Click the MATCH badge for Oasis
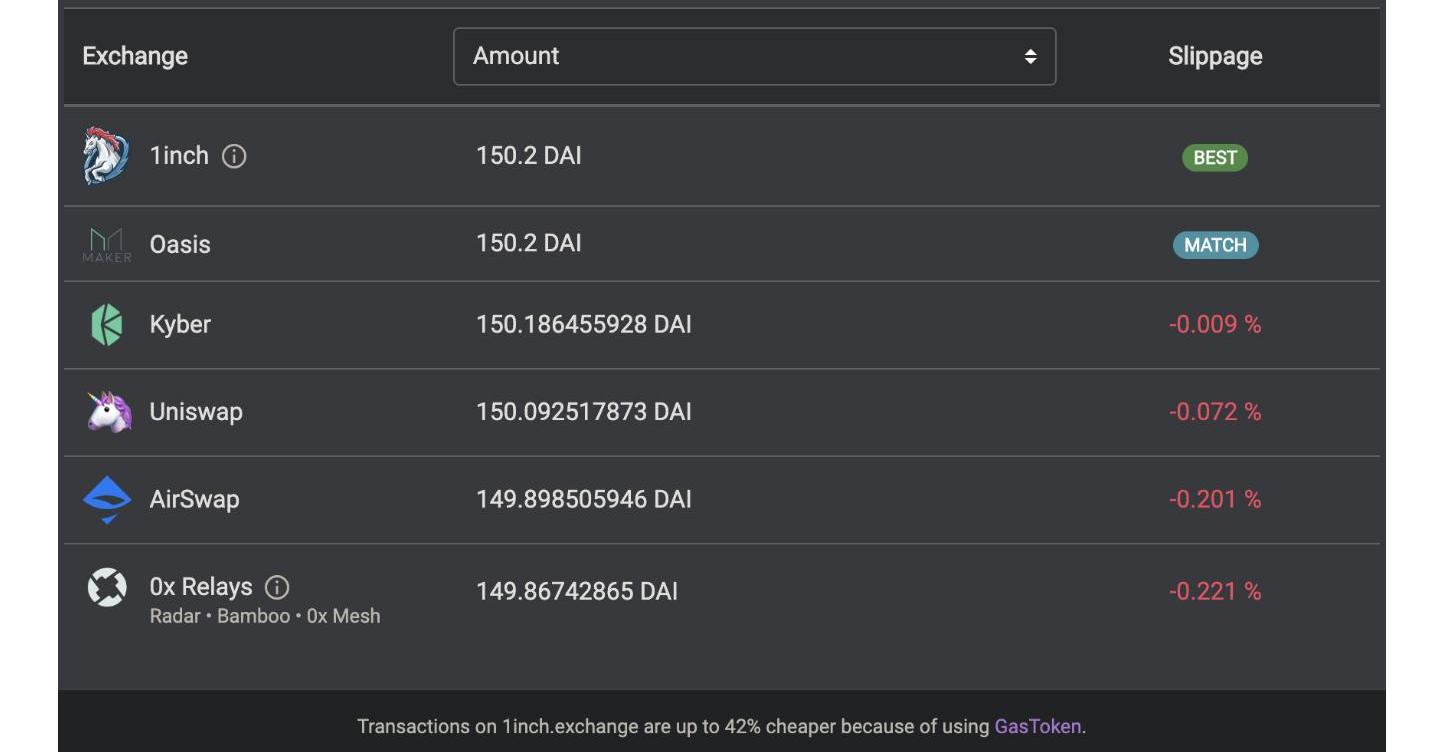Viewport: 1438px width, 752px height. pos(1215,245)
